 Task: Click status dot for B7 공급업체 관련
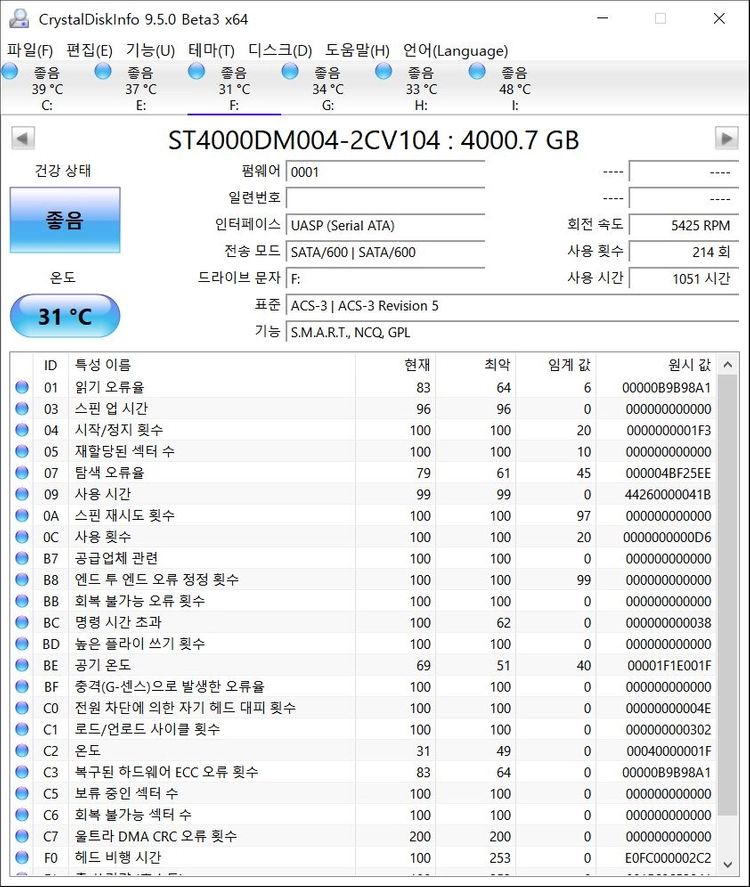click(x=22, y=558)
